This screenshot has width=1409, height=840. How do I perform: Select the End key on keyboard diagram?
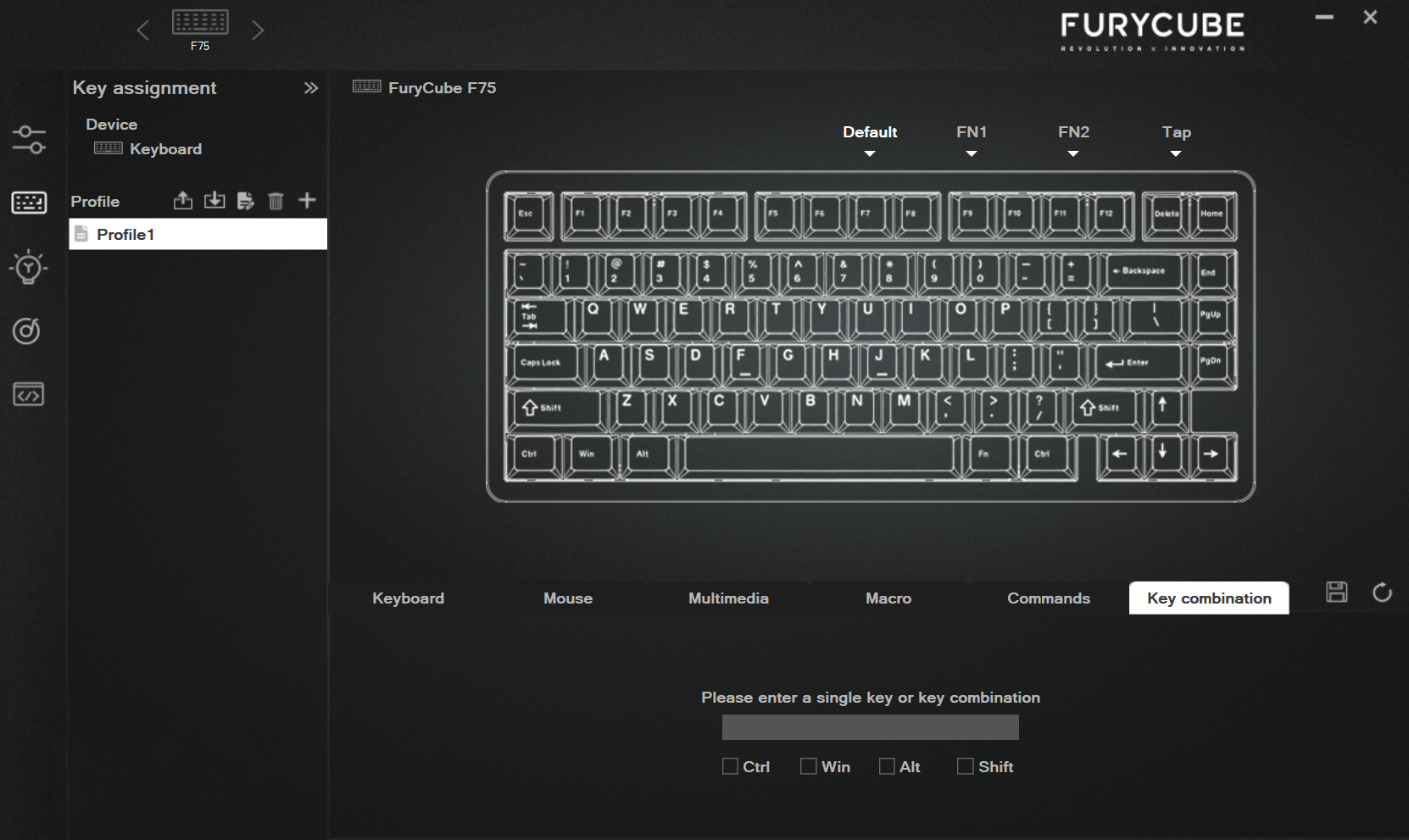pyautogui.click(x=1212, y=272)
